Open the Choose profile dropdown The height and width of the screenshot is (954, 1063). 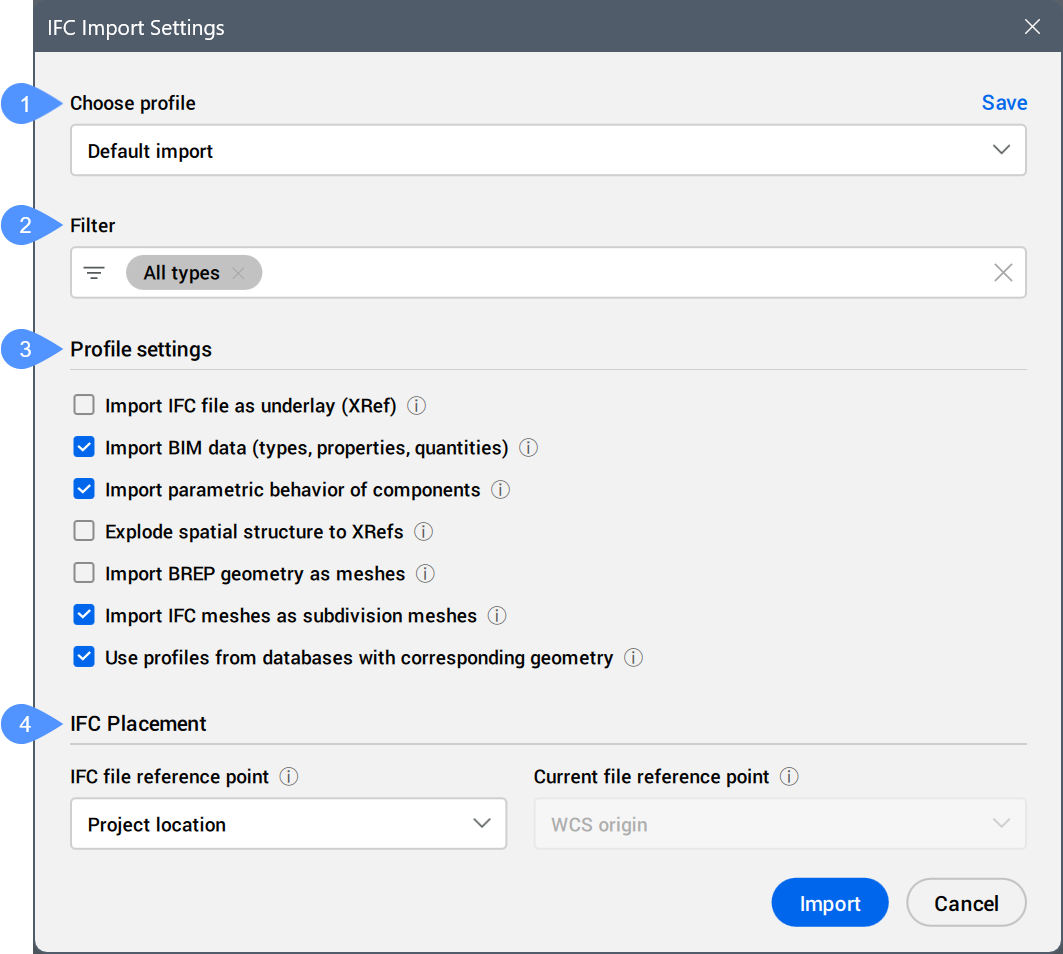[x=548, y=151]
